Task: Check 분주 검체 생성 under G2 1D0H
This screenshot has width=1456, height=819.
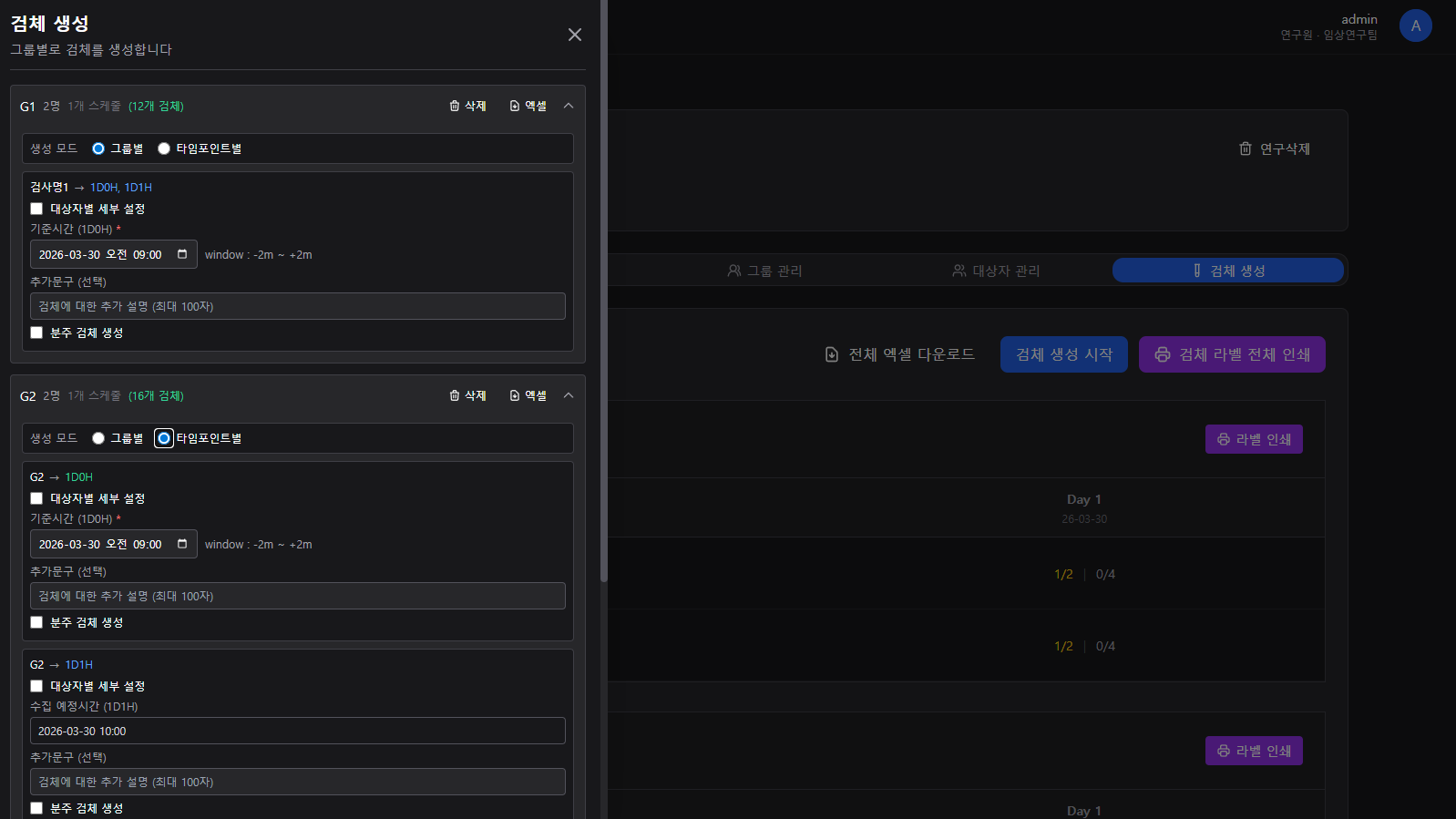Action: coord(36,622)
